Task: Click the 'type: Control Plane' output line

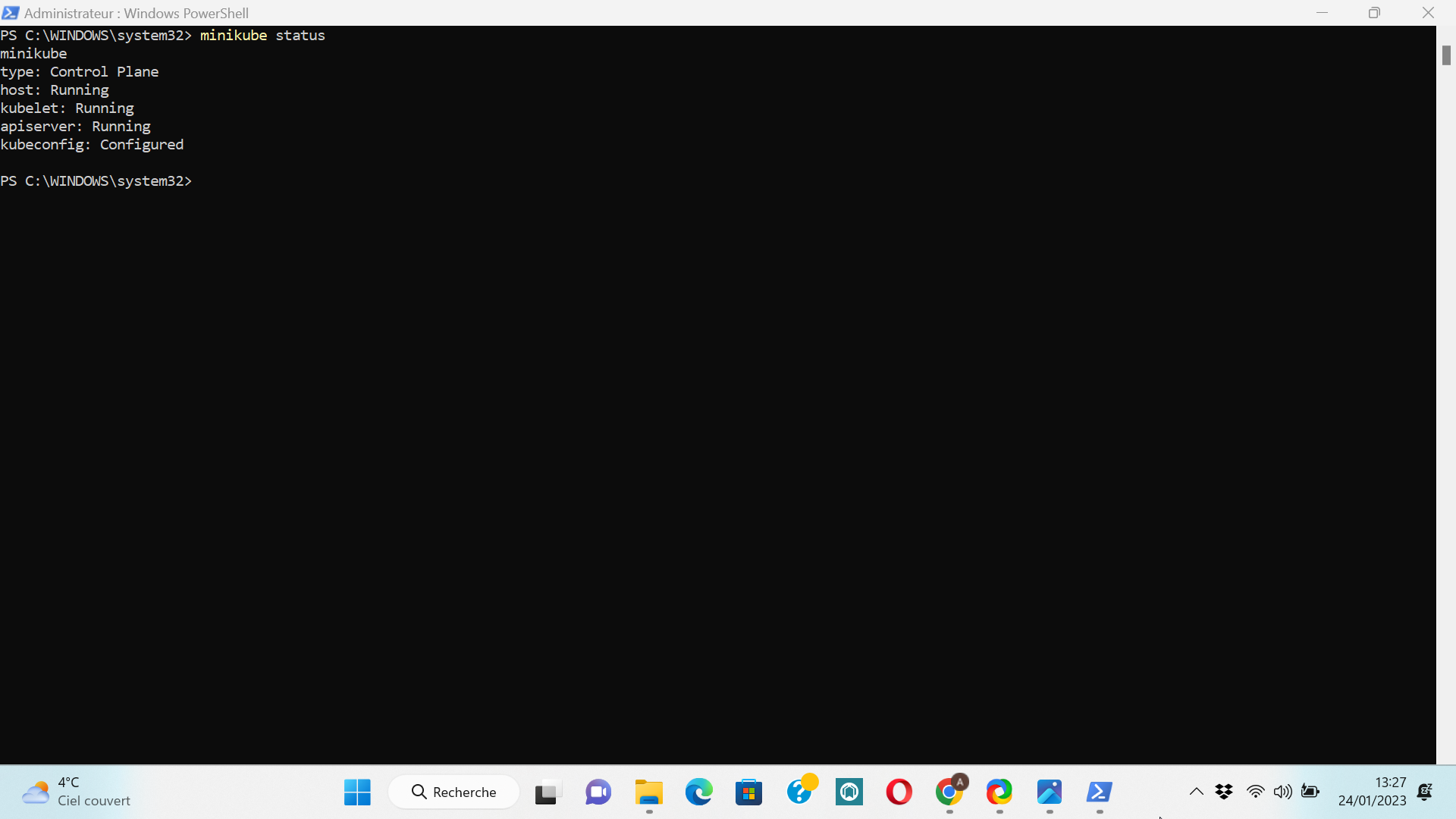Action: point(80,72)
